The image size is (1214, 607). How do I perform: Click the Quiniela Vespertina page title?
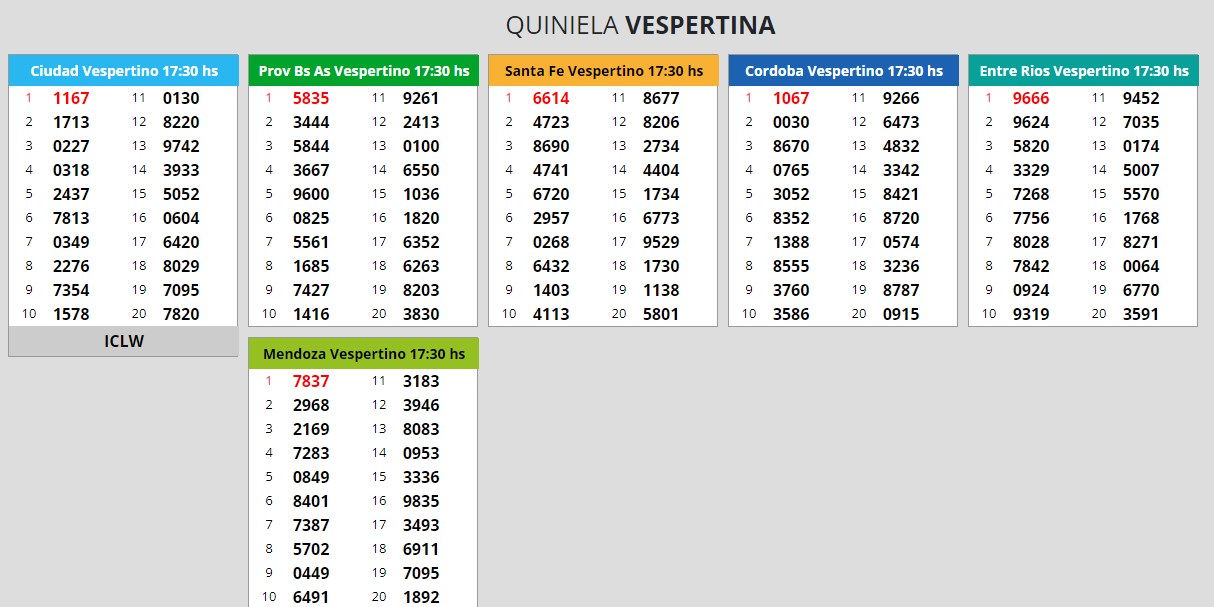tap(640, 26)
